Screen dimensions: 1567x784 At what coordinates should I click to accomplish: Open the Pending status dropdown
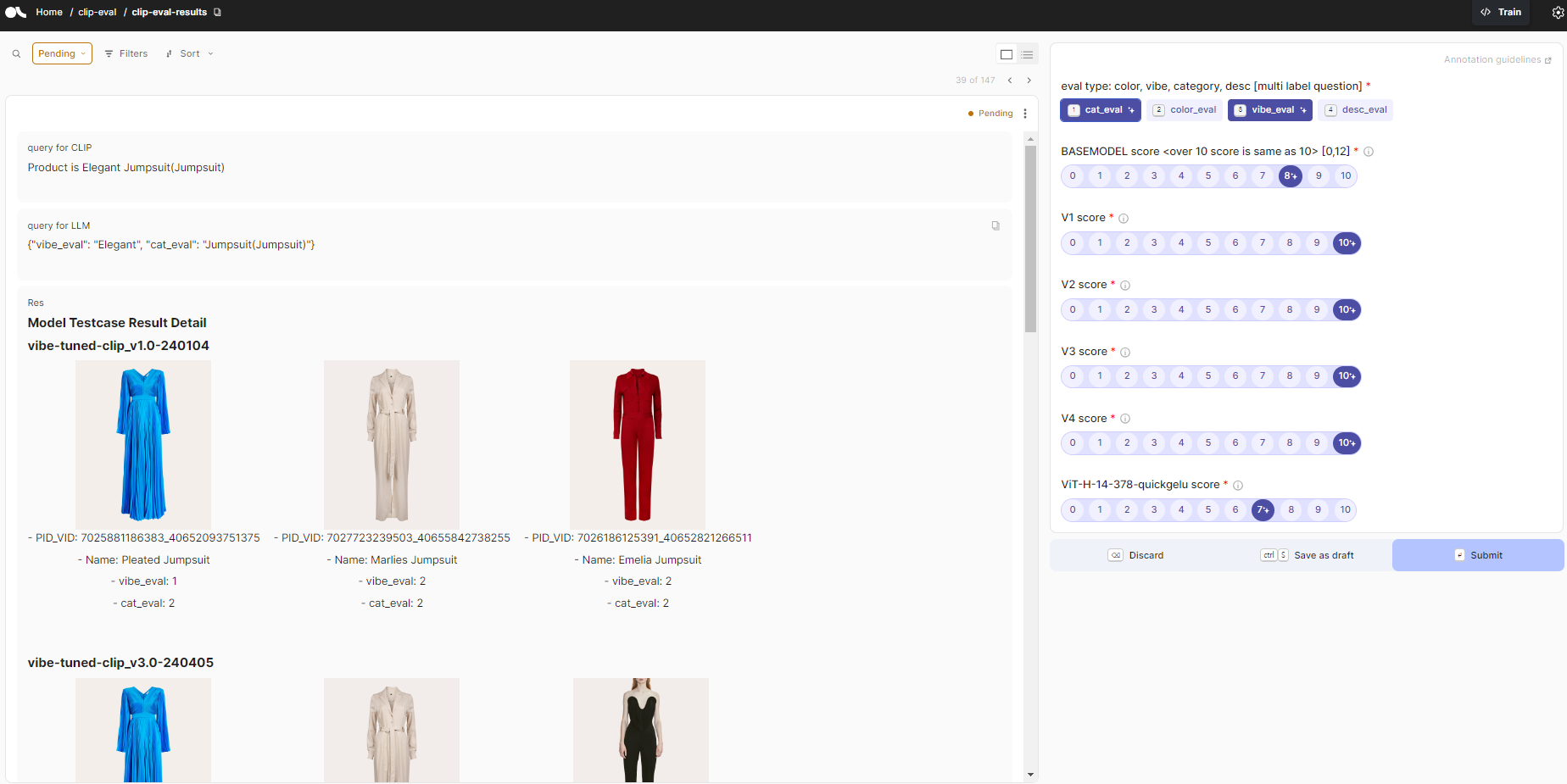click(62, 53)
